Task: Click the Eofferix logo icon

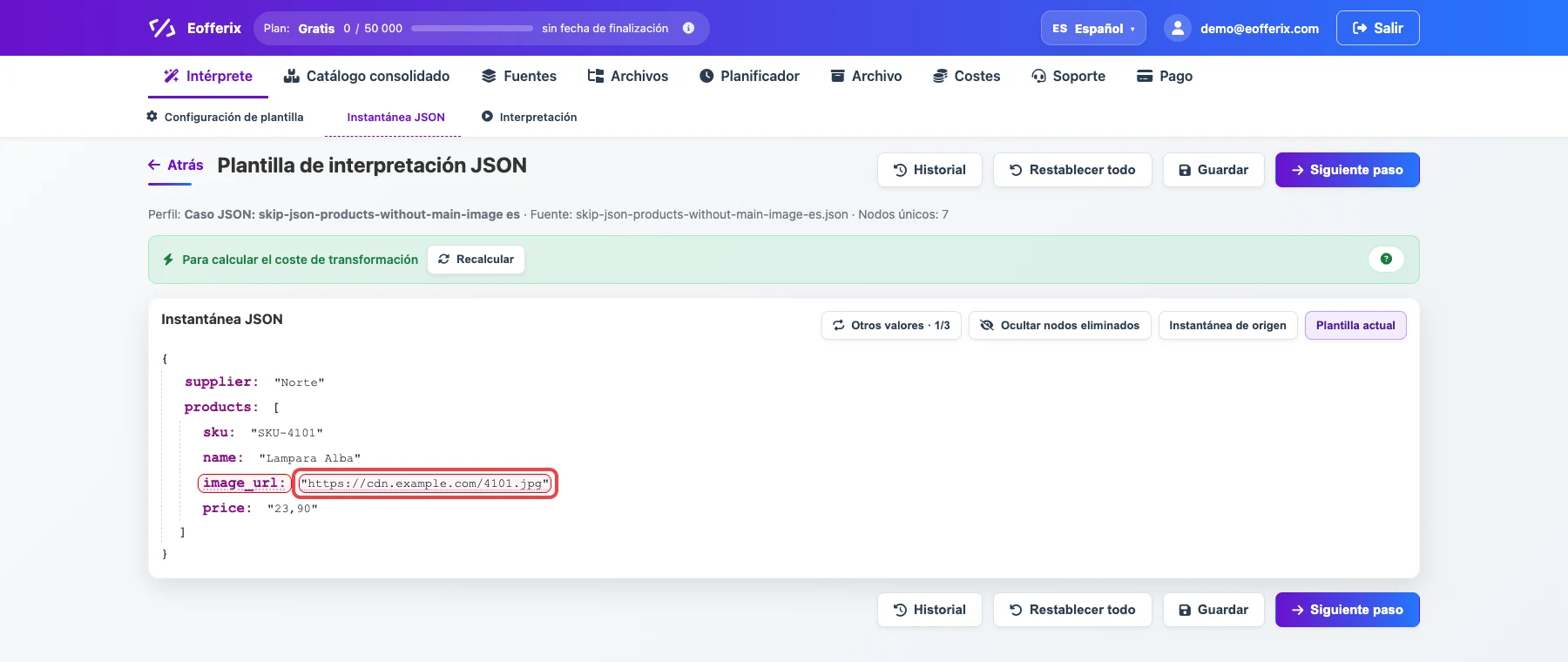Action: 162,28
